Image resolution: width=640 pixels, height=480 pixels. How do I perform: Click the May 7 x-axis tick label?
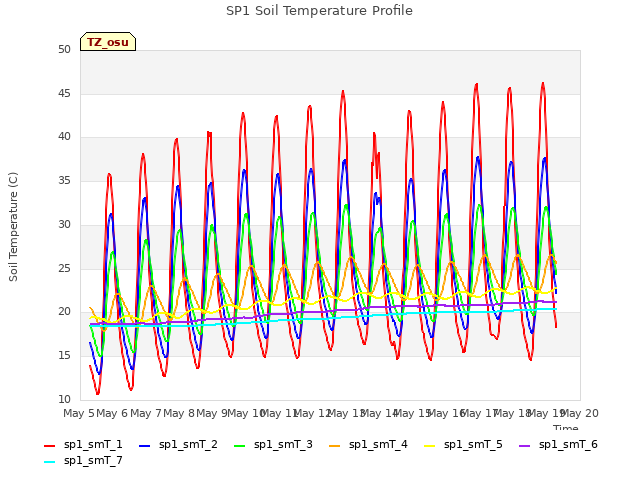click(146, 413)
